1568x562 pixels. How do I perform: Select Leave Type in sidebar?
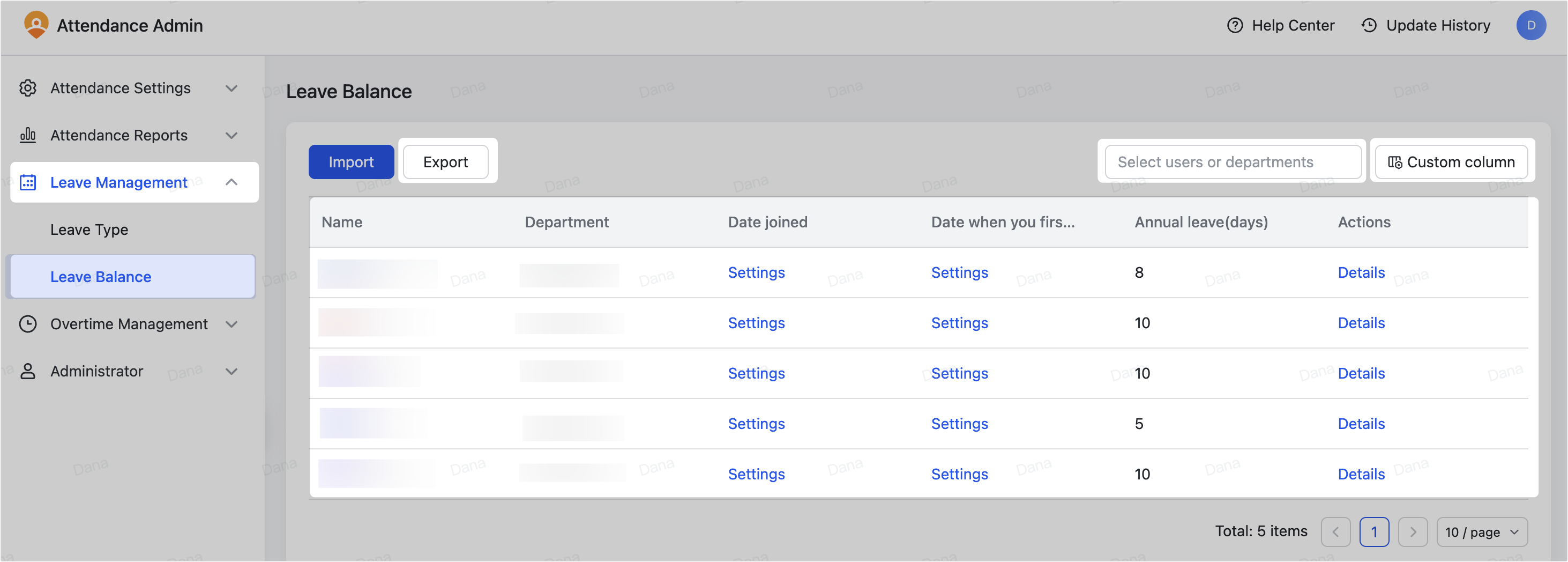(89, 230)
